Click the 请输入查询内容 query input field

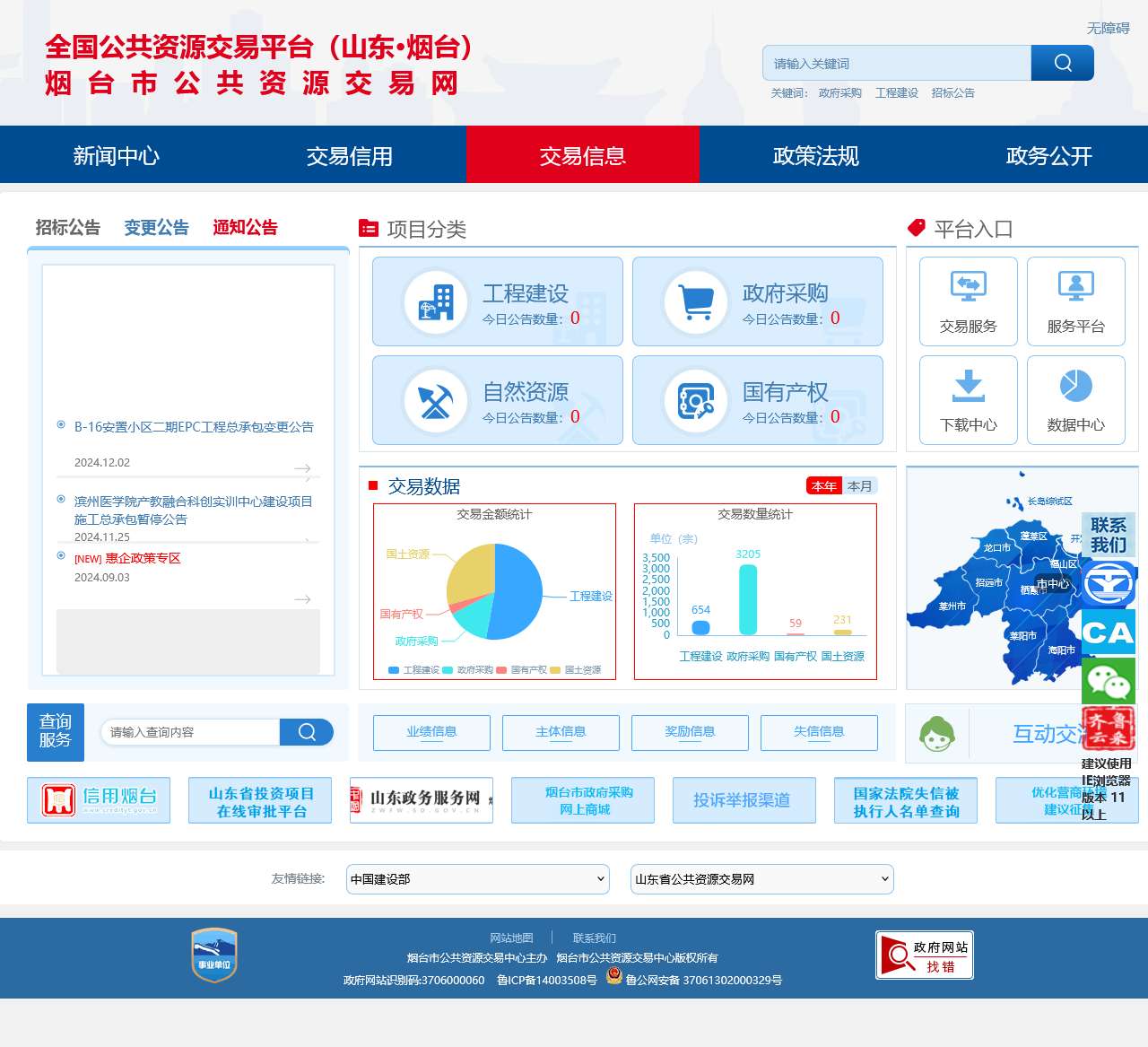pyautogui.click(x=191, y=732)
